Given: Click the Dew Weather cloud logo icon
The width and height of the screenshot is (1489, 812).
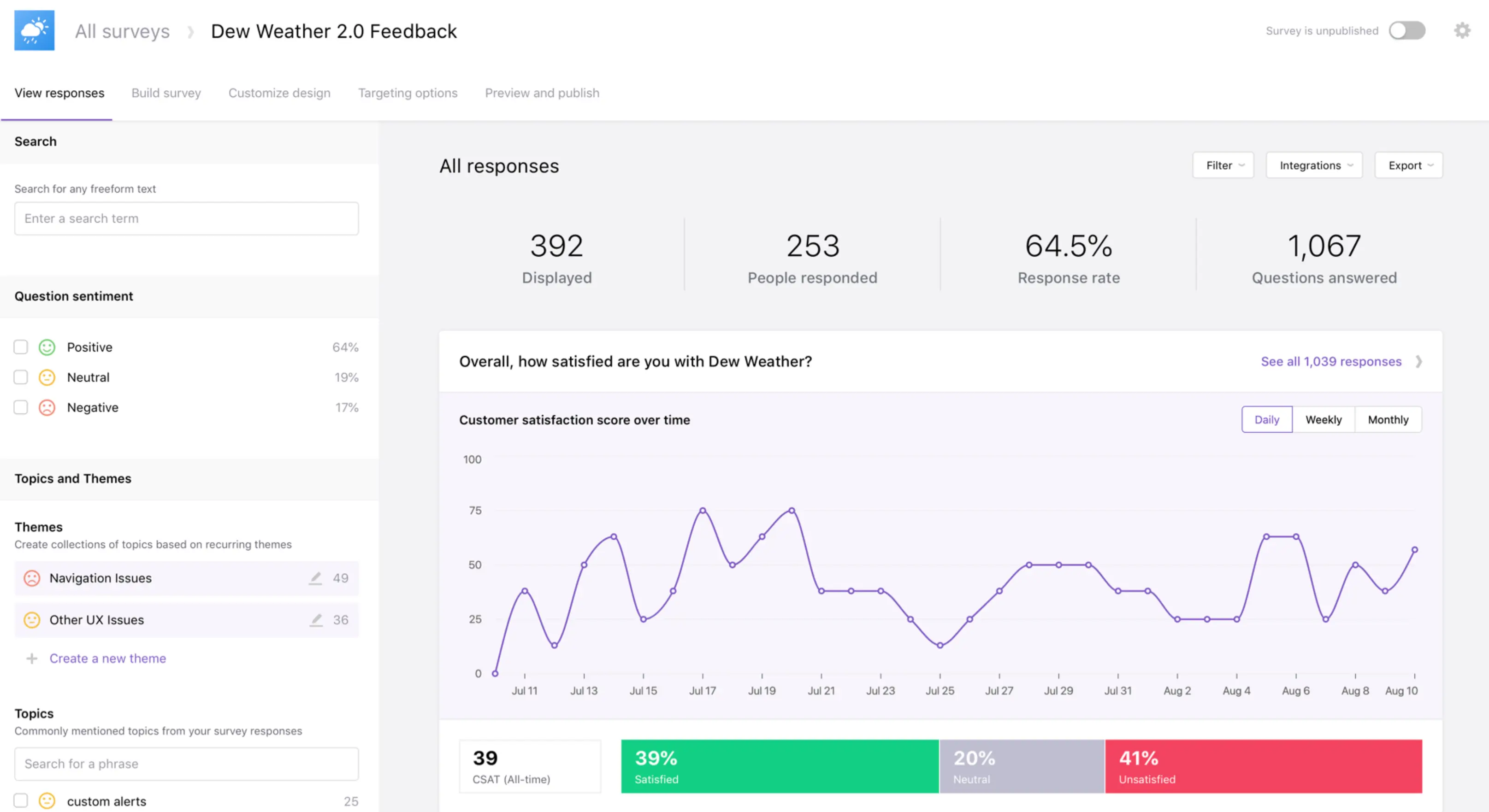Looking at the screenshot, I should pos(34,30).
